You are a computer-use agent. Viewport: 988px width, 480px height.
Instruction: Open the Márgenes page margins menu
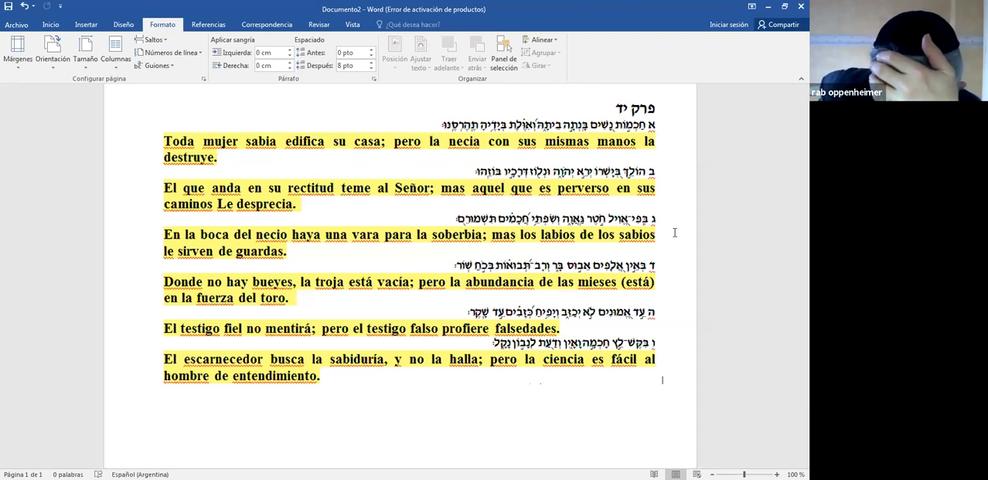click(18, 52)
